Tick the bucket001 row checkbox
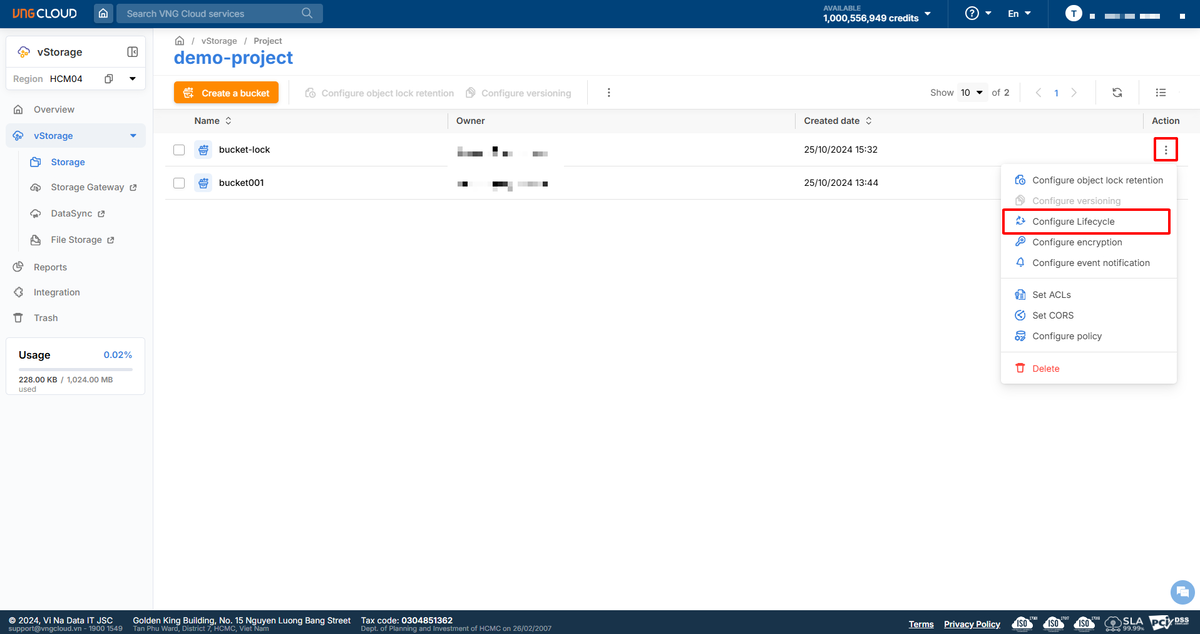The image size is (1200, 634). (x=179, y=183)
